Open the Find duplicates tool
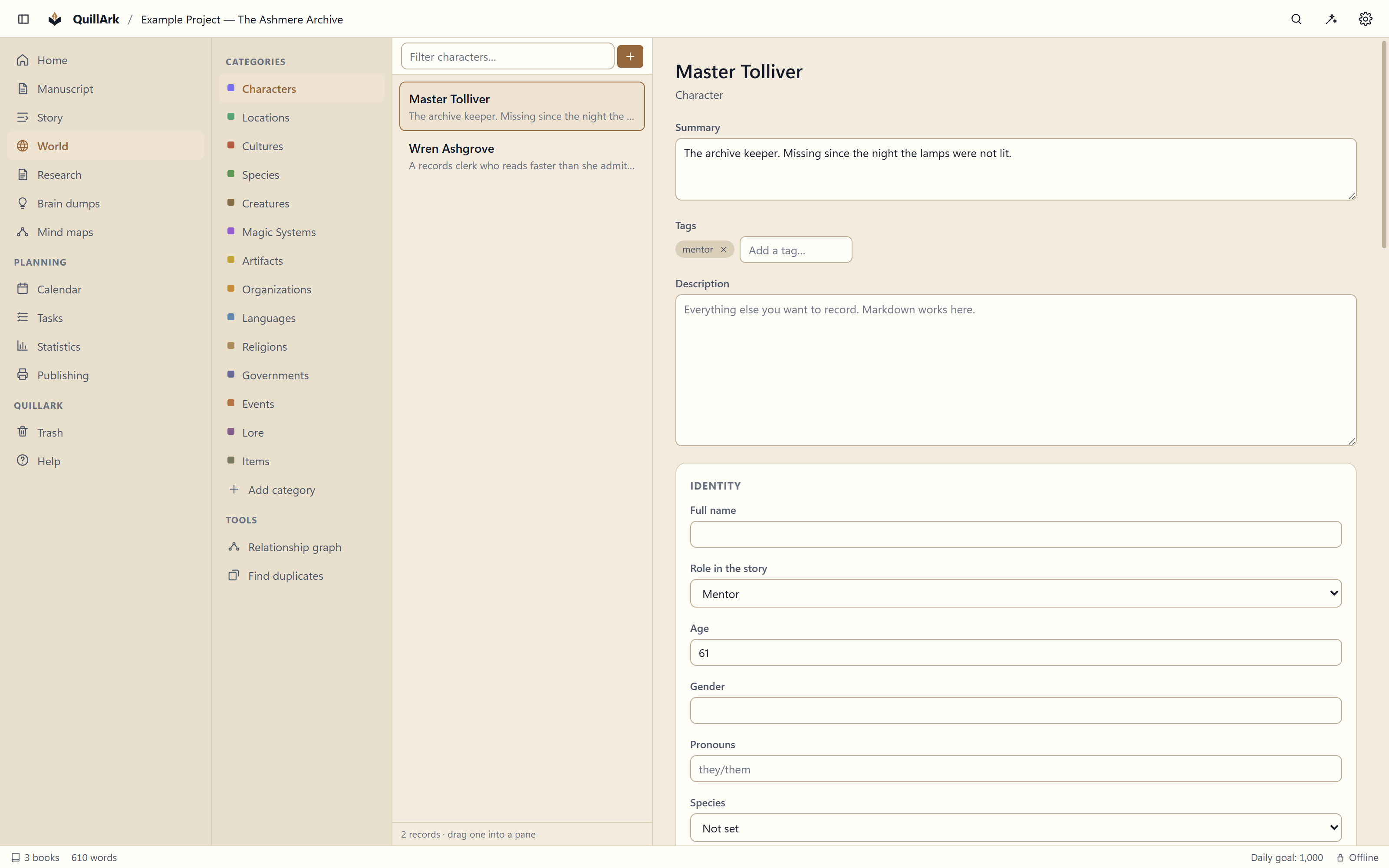This screenshot has height=868, width=1389. pos(301,576)
